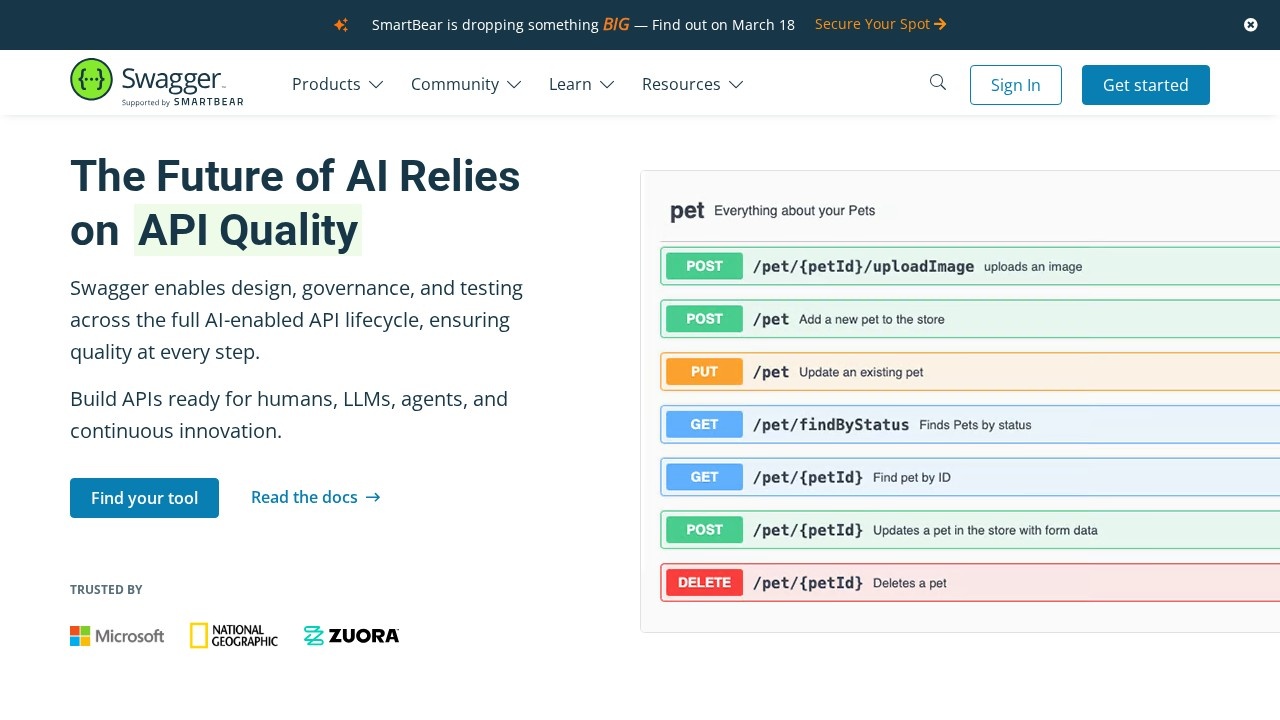Click the Zuora logo
The width and height of the screenshot is (1280, 720).
[351, 636]
